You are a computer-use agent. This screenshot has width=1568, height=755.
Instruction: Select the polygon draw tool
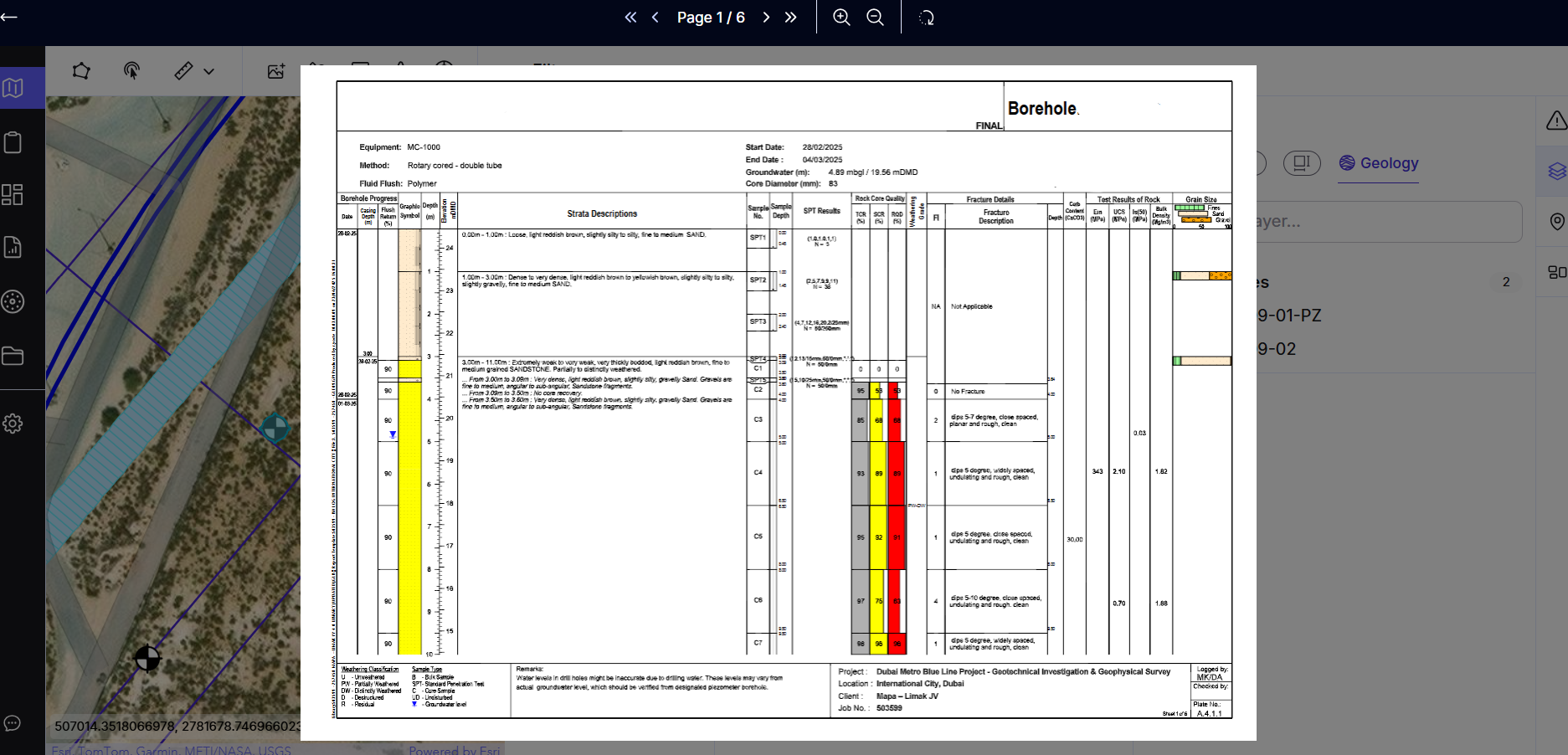click(x=81, y=71)
